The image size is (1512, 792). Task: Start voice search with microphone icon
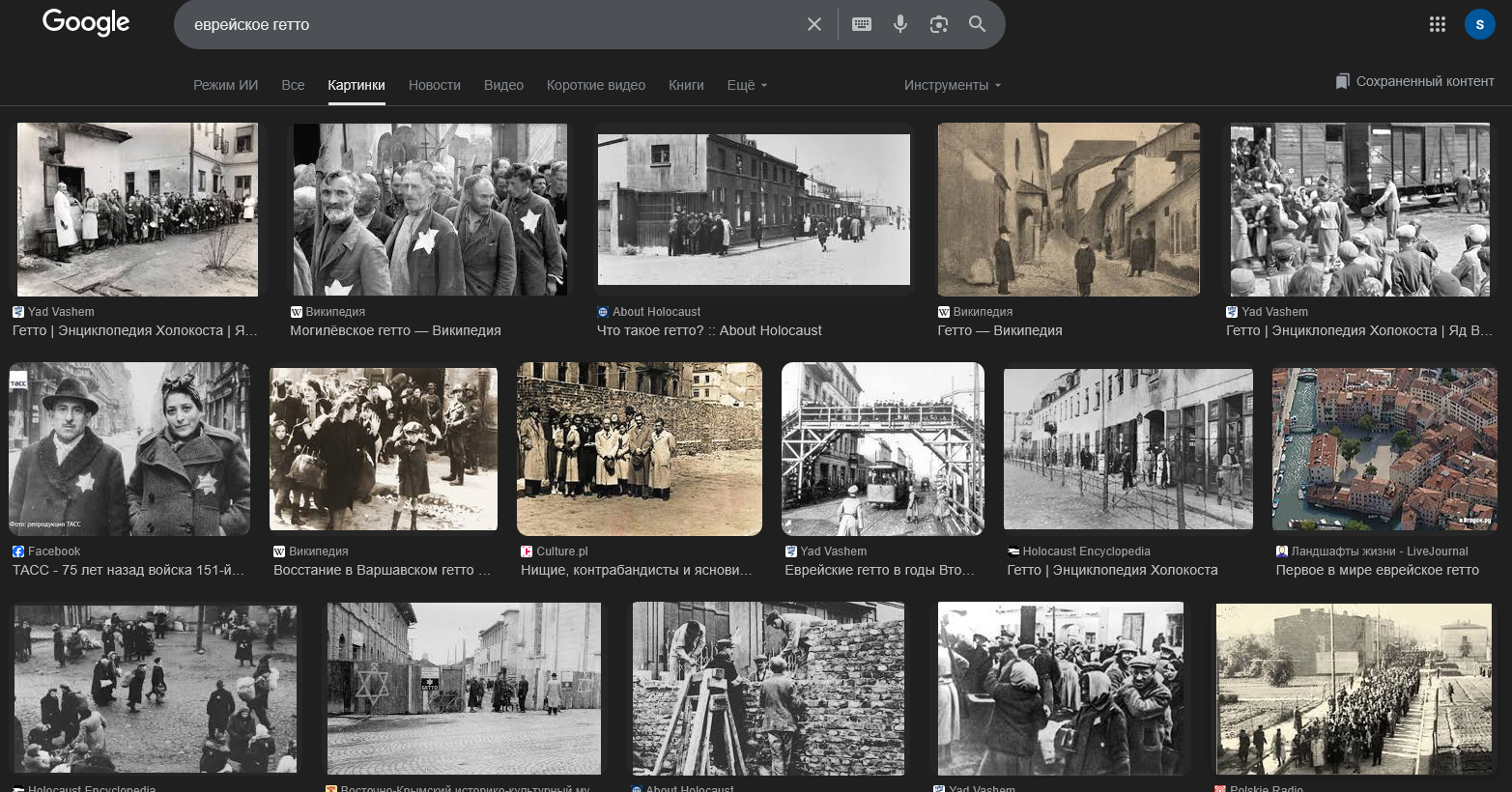900,24
